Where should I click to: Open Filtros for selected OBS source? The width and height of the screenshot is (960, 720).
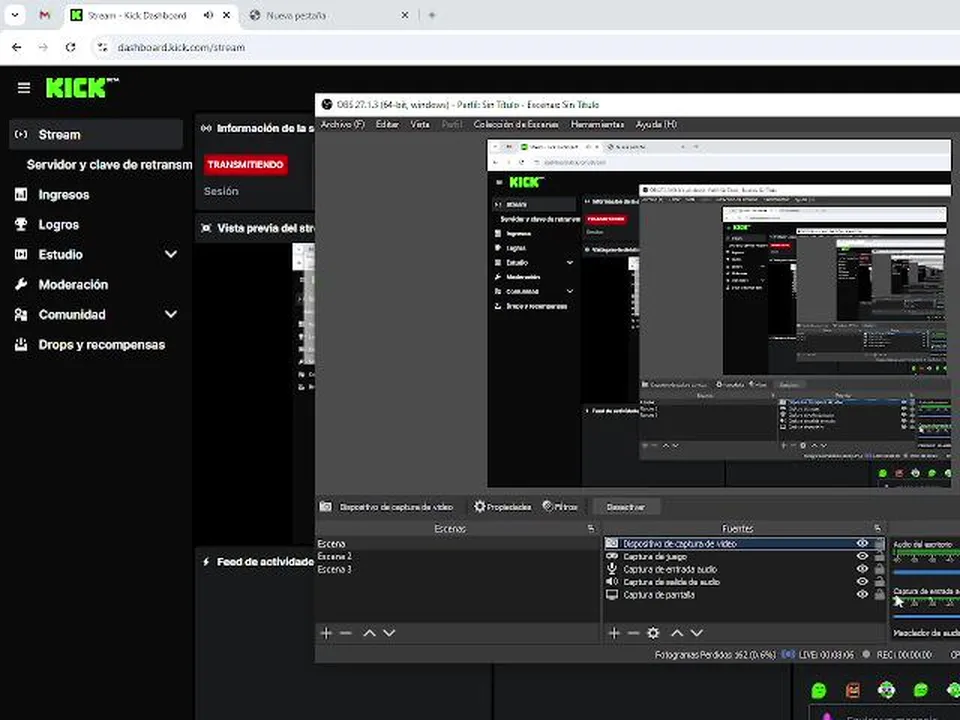[x=560, y=506]
